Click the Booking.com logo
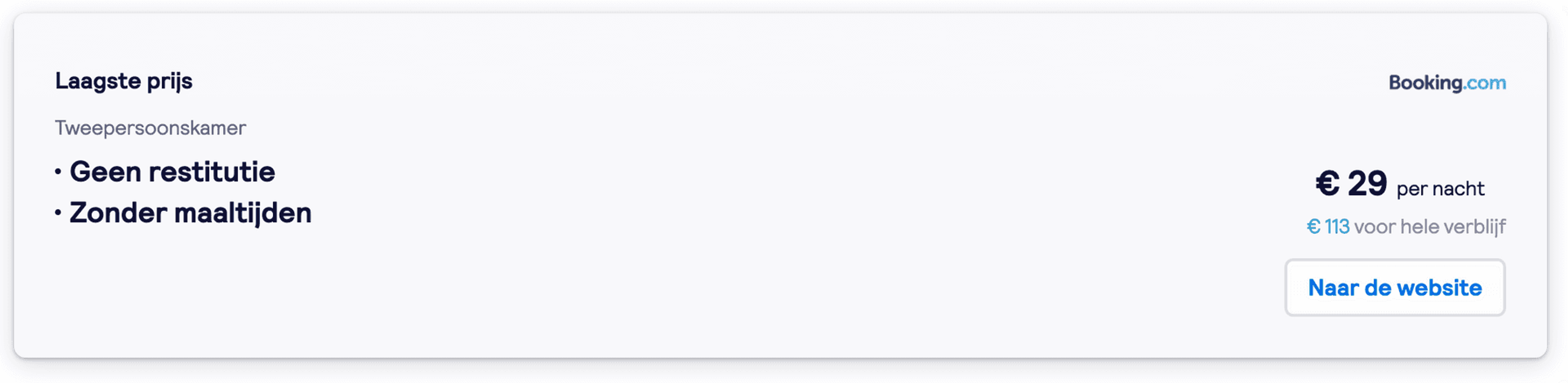The height and width of the screenshot is (383, 1568). pos(1447,83)
